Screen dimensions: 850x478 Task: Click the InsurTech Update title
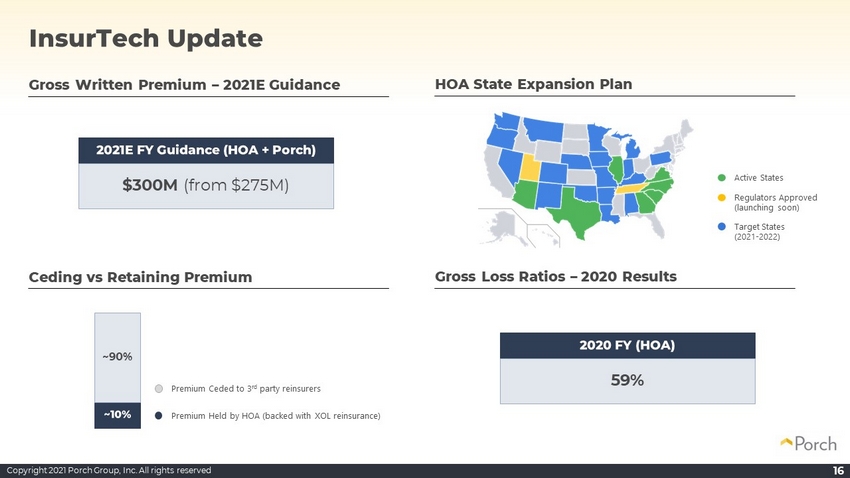point(146,38)
